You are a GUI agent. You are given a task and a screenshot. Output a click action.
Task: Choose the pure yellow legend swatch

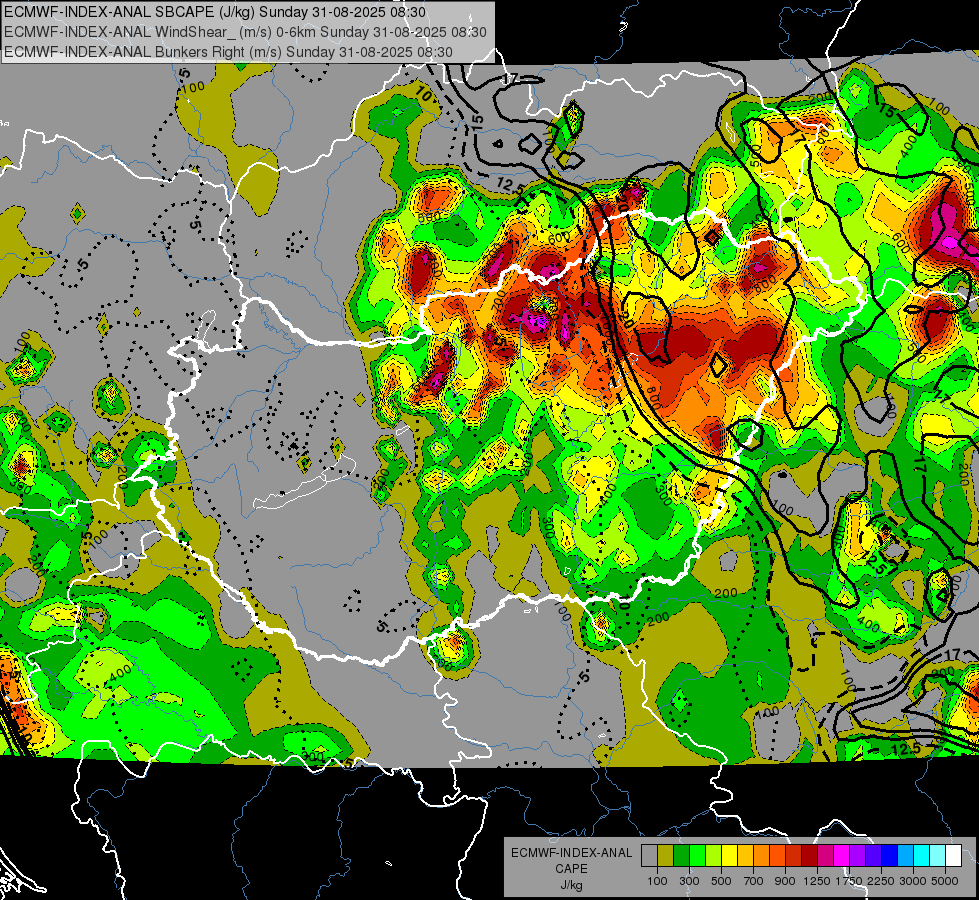click(729, 856)
